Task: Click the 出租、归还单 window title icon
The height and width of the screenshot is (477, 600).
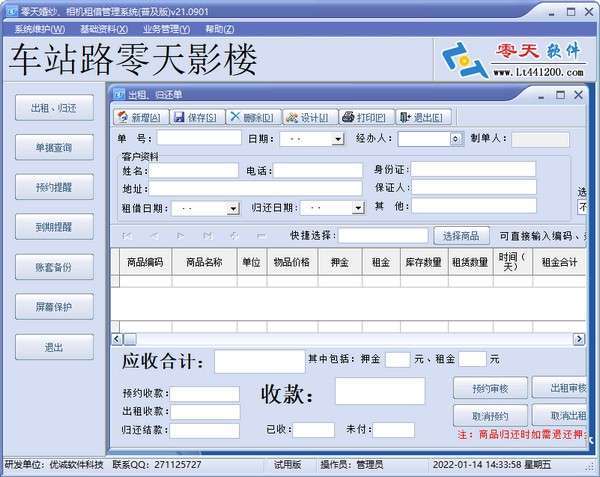Action: tap(119, 94)
